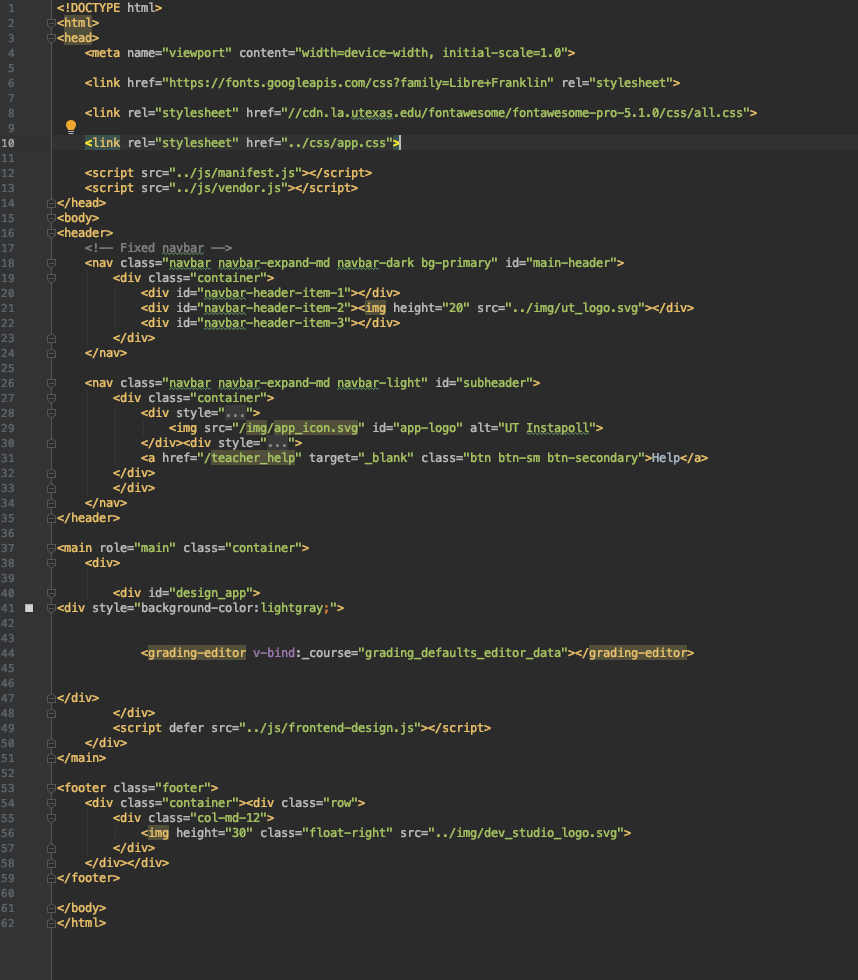Click the ut_logo.svg image path
858x980 pixels.
pos(576,308)
